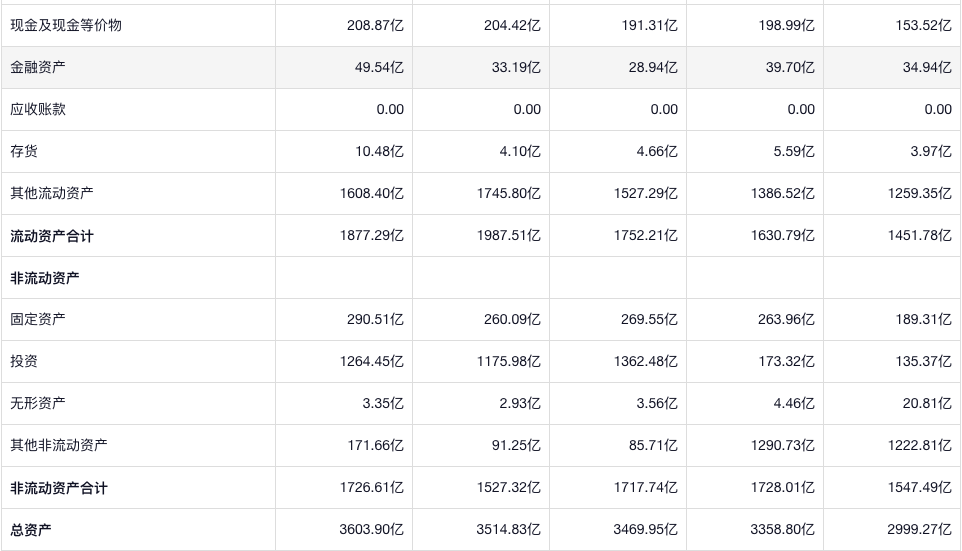Select the 固定资产 row label

38,319
